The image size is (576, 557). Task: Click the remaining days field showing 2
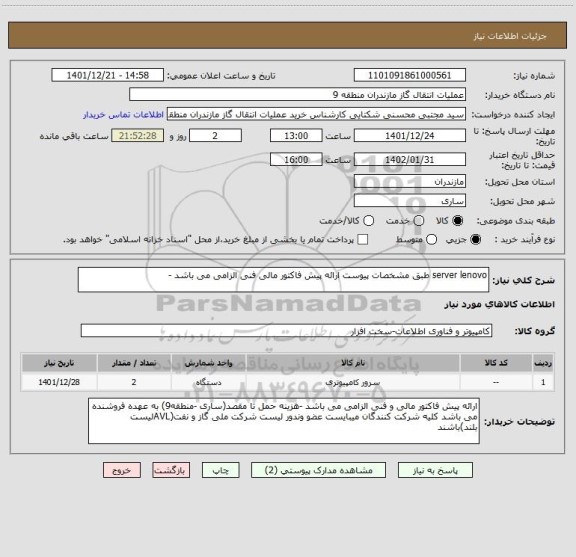tap(215, 136)
